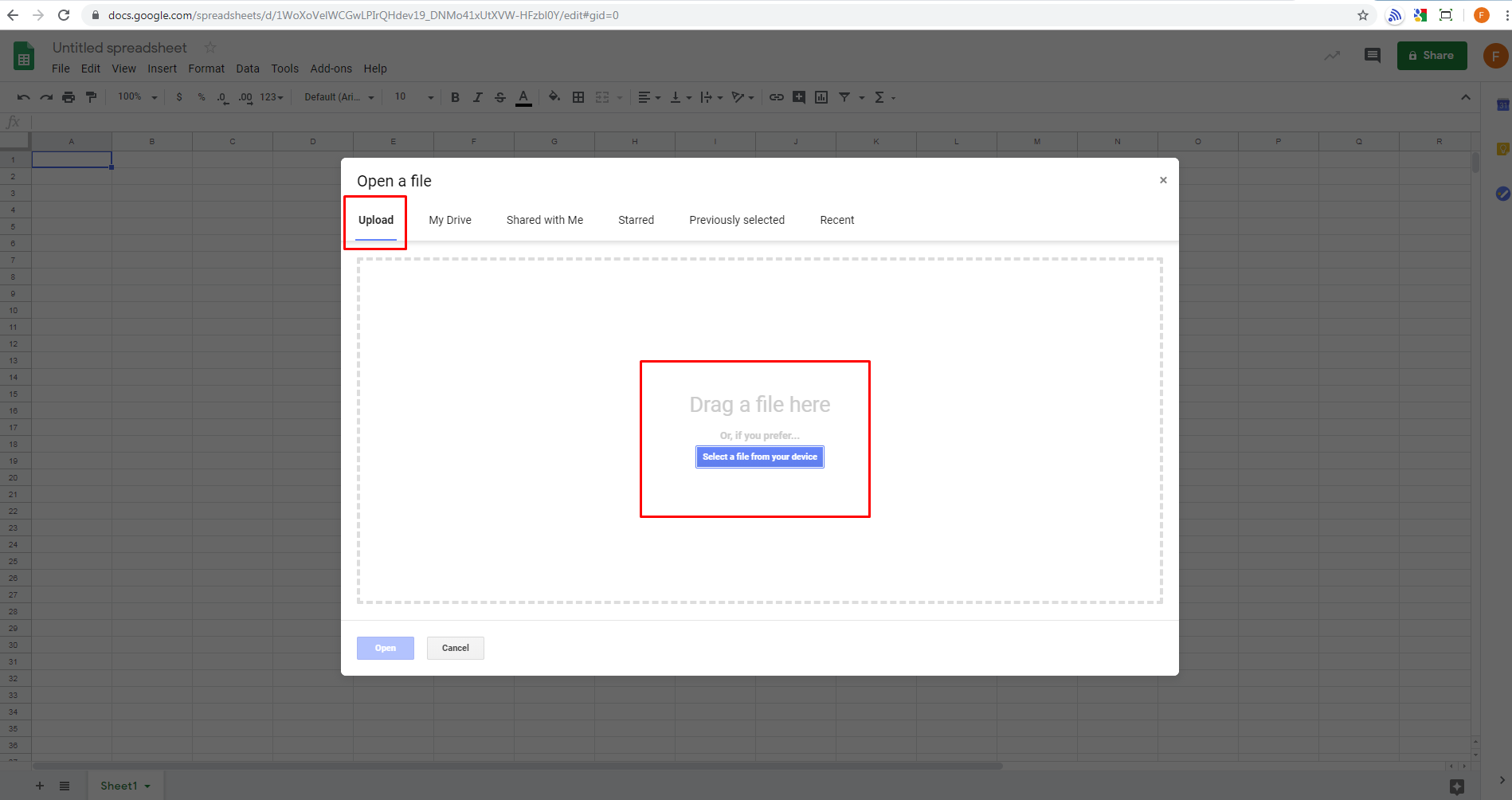1512x800 pixels.
Task: Expand the Default font family dropdown
Action: (339, 97)
